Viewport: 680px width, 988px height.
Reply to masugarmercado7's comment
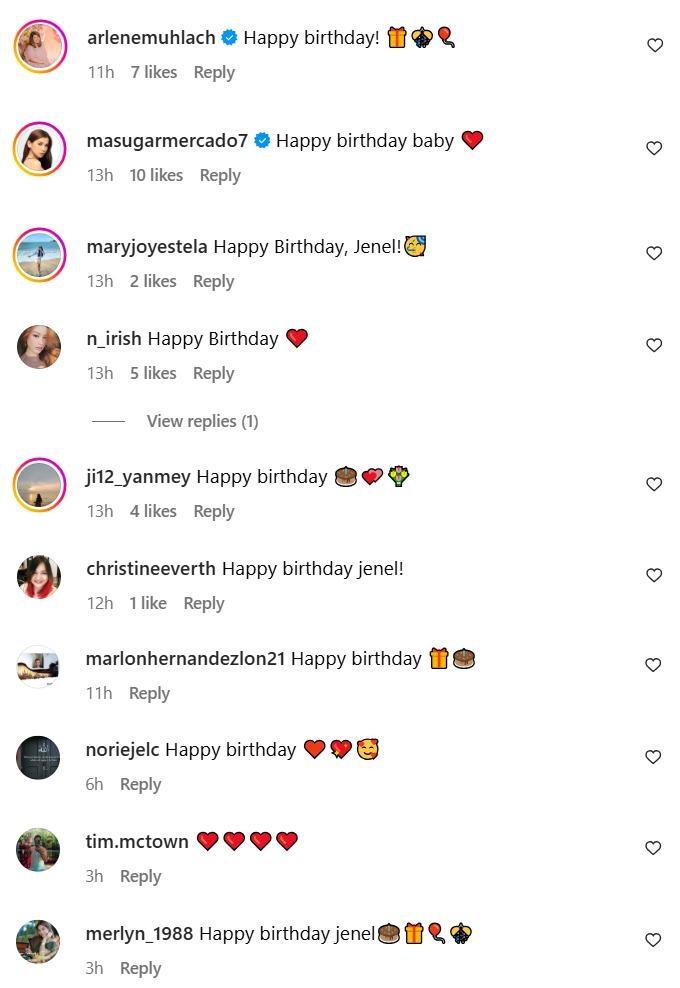pyautogui.click(x=220, y=175)
